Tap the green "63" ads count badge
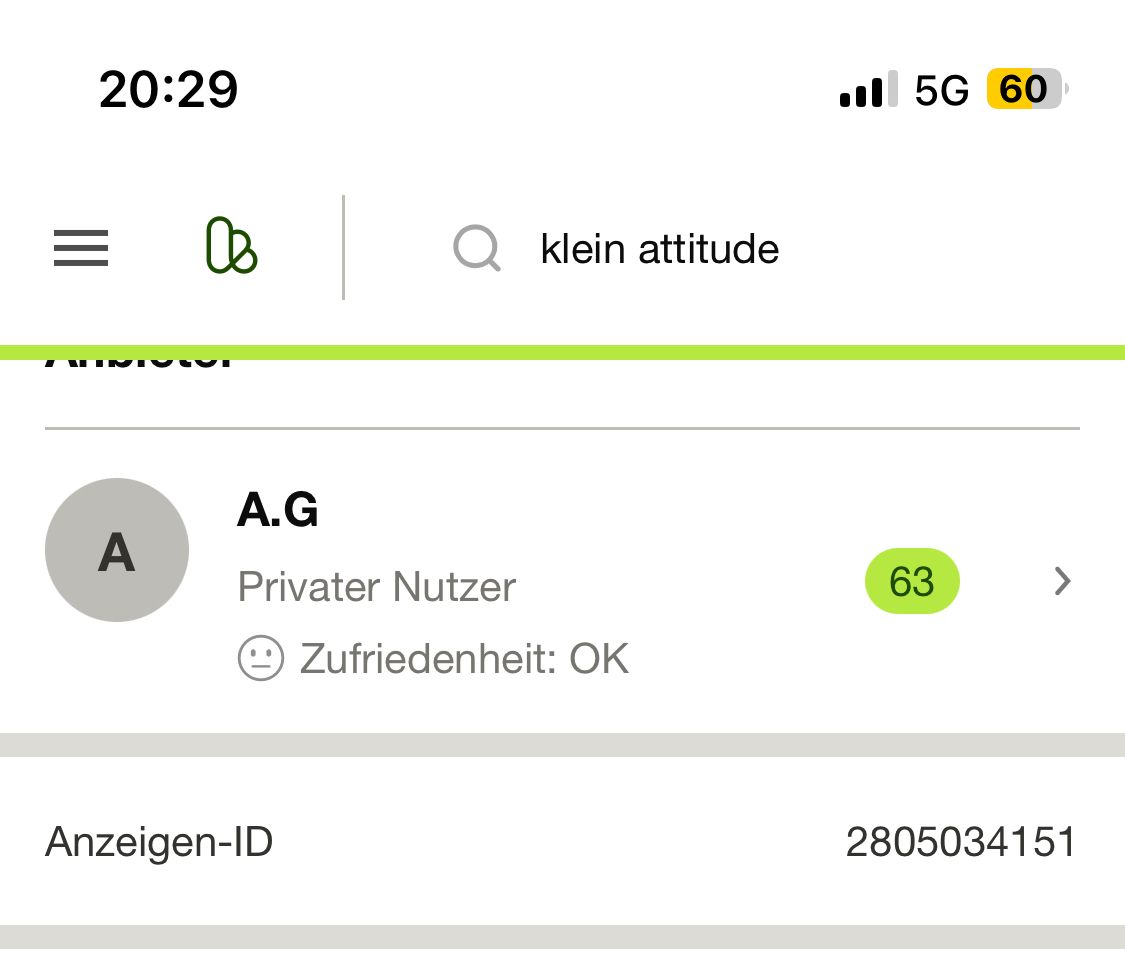This screenshot has height=958, width=1125. [912, 581]
